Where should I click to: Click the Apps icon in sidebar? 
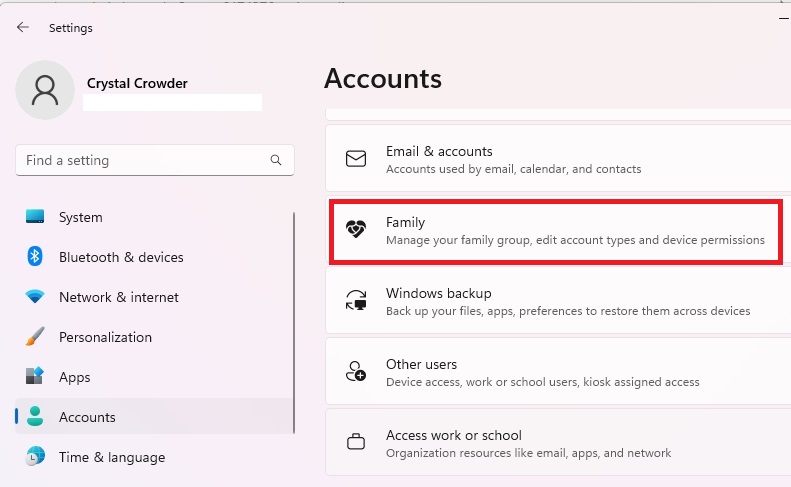tap(35, 376)
